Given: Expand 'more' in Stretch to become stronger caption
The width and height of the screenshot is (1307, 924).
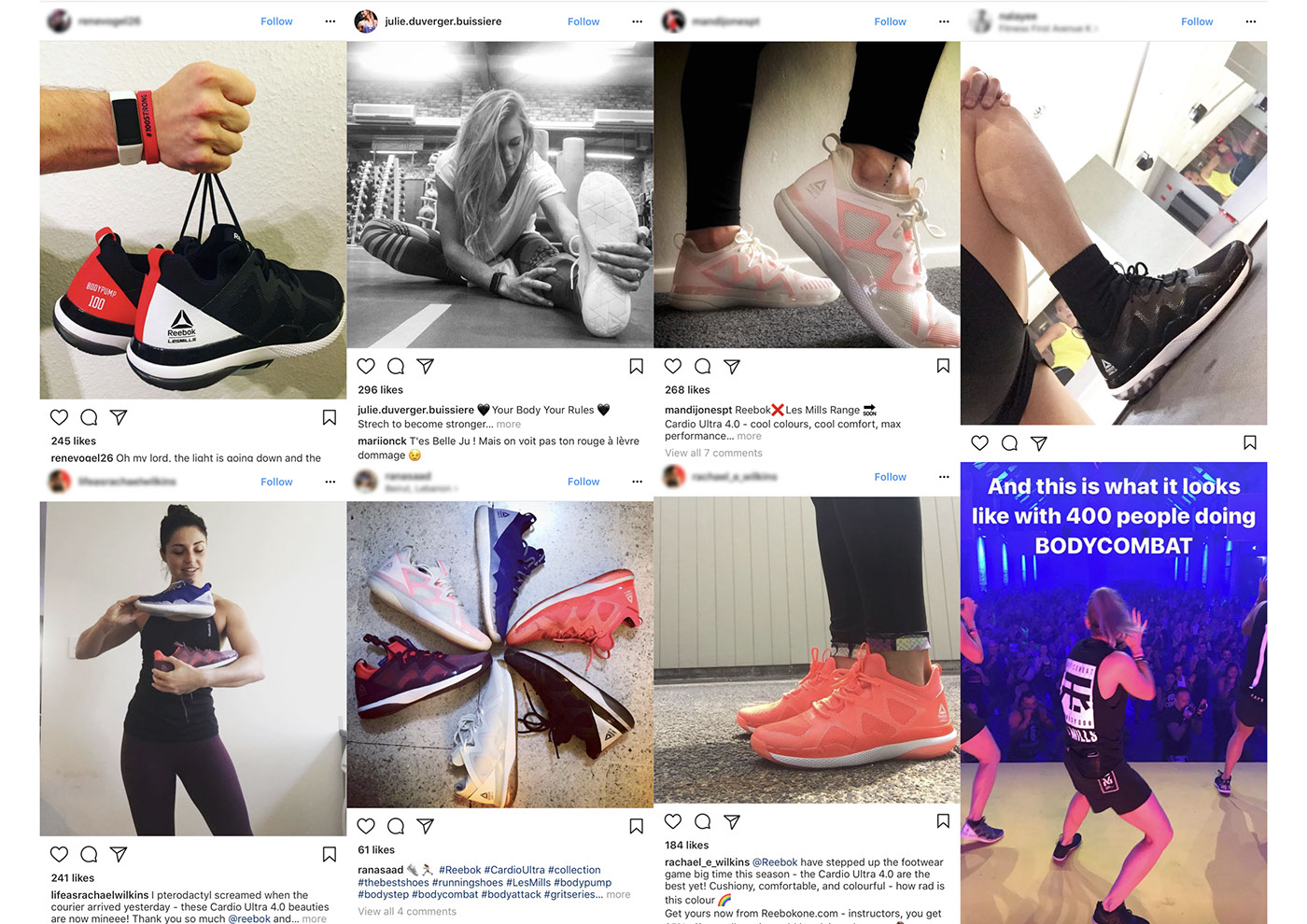Looking at the screenshot, I should click(509, 424).
